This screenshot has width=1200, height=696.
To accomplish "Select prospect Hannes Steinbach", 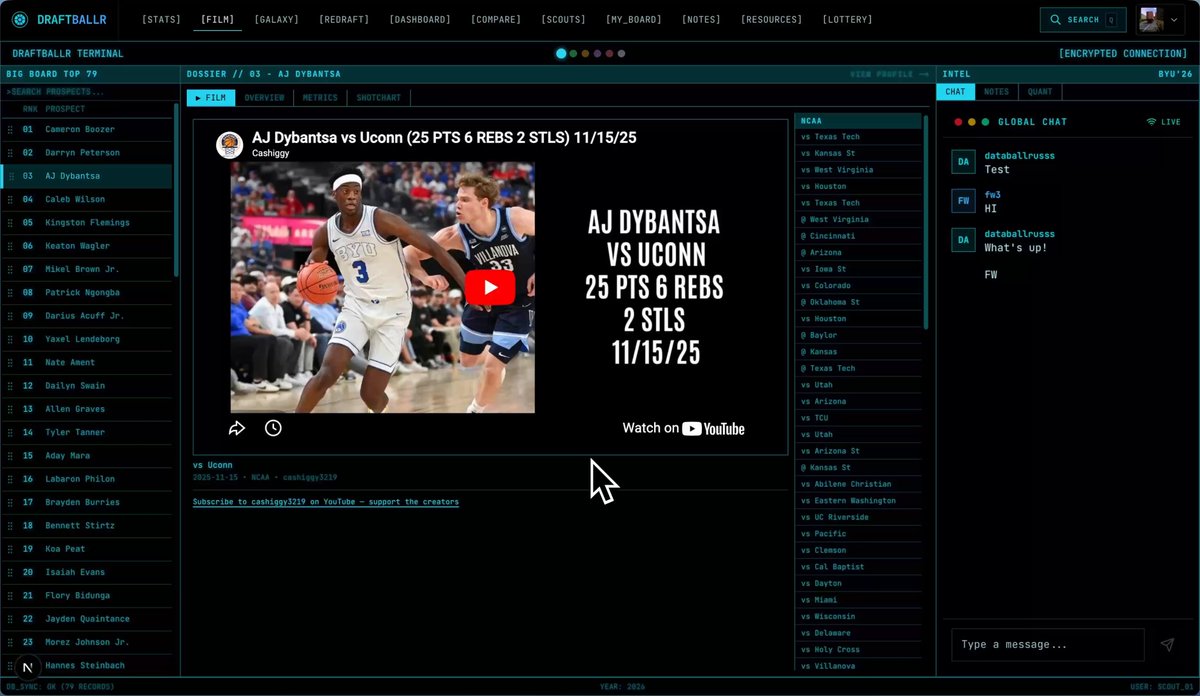I will click(88, 665).
